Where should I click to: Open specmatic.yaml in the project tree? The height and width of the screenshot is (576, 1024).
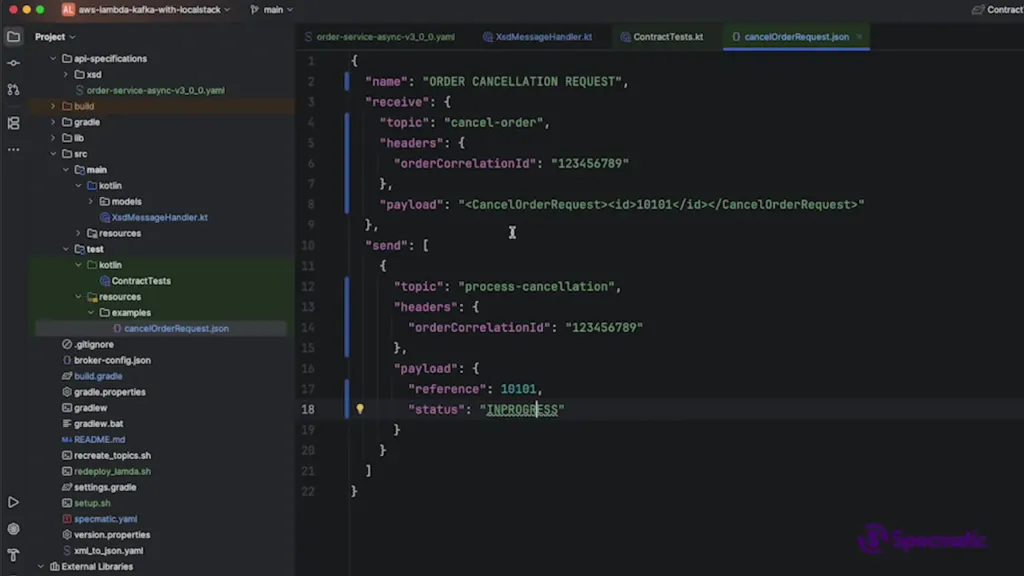pos(106,519)
